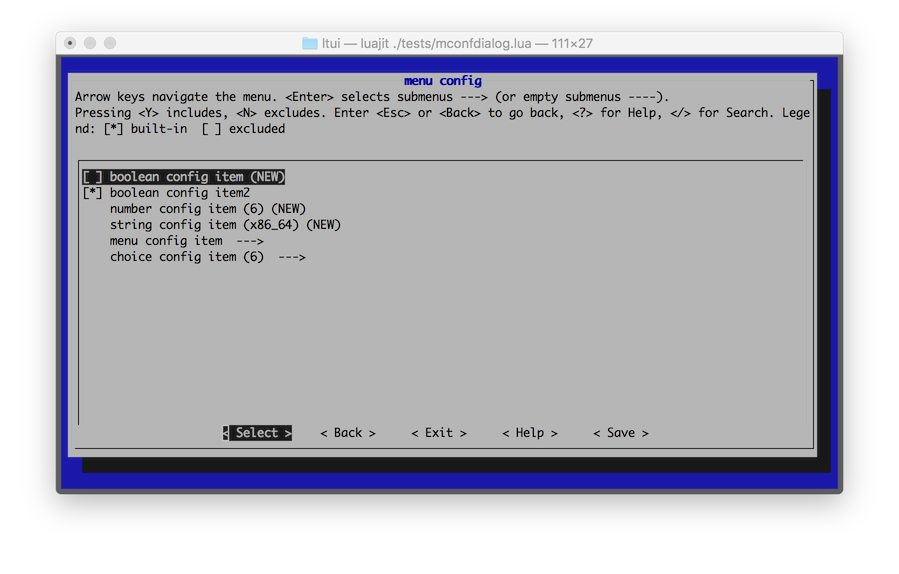
Task: Expand the choice config item arrow
Action: click(291, 257)
